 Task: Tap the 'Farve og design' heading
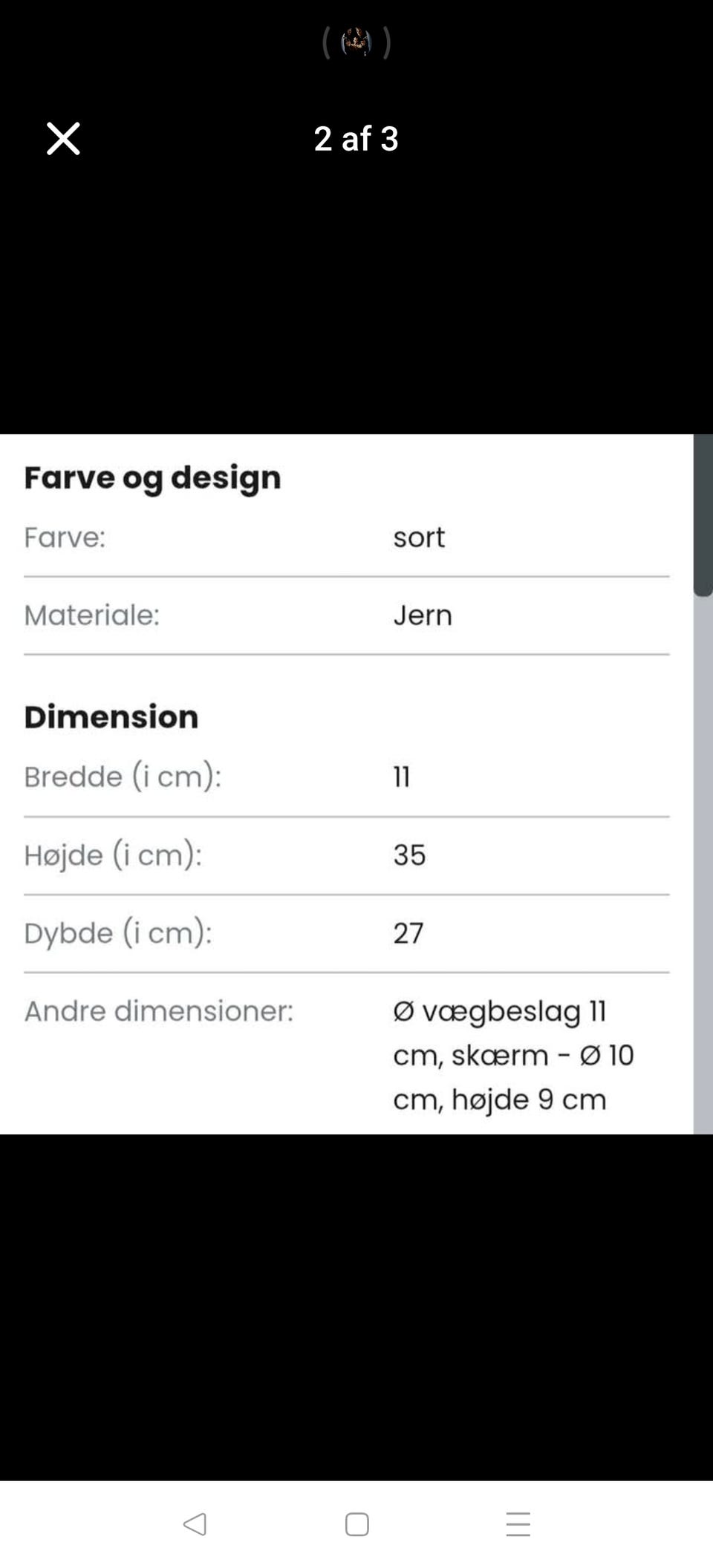tap(152, 477)
